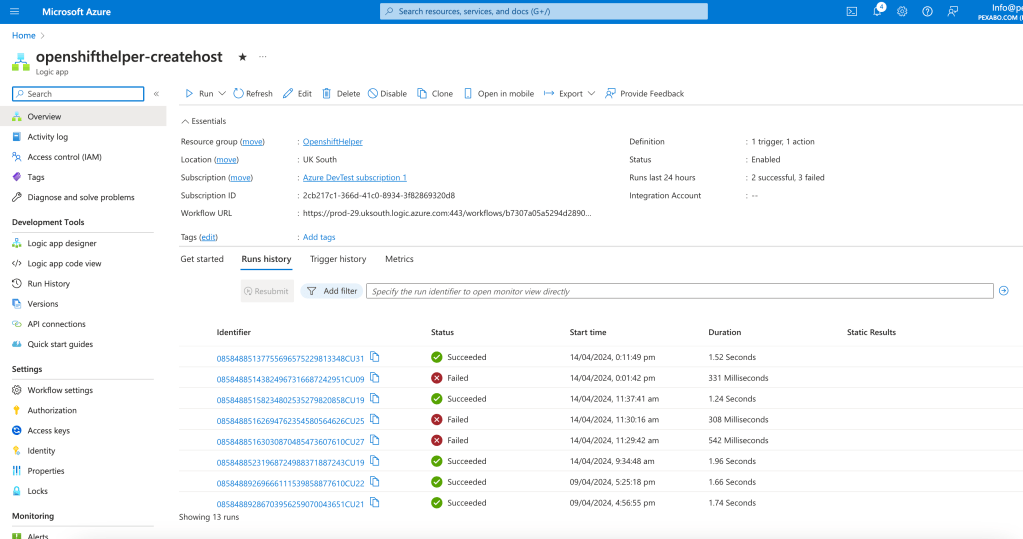Copy identifier ending CU21
The height and width of the screenshot is (539, 1023).
click(374, 503)
